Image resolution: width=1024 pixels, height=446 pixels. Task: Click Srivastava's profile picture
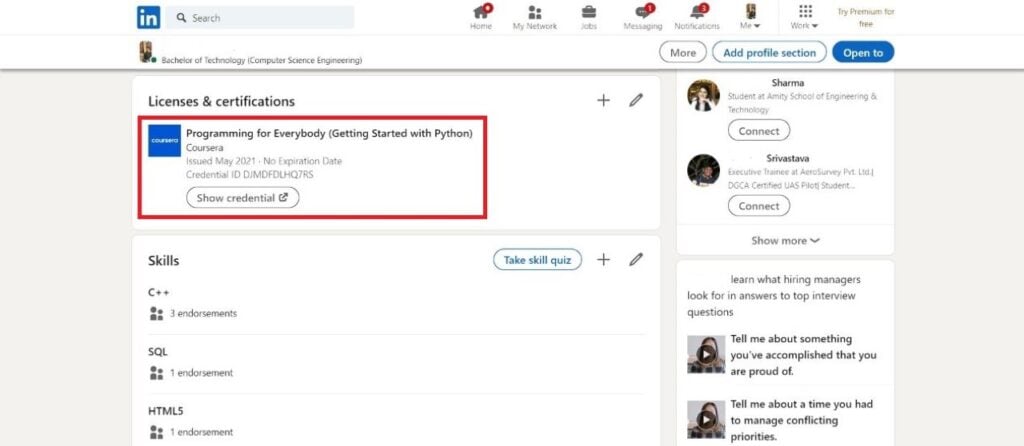[x=703, y=170]
